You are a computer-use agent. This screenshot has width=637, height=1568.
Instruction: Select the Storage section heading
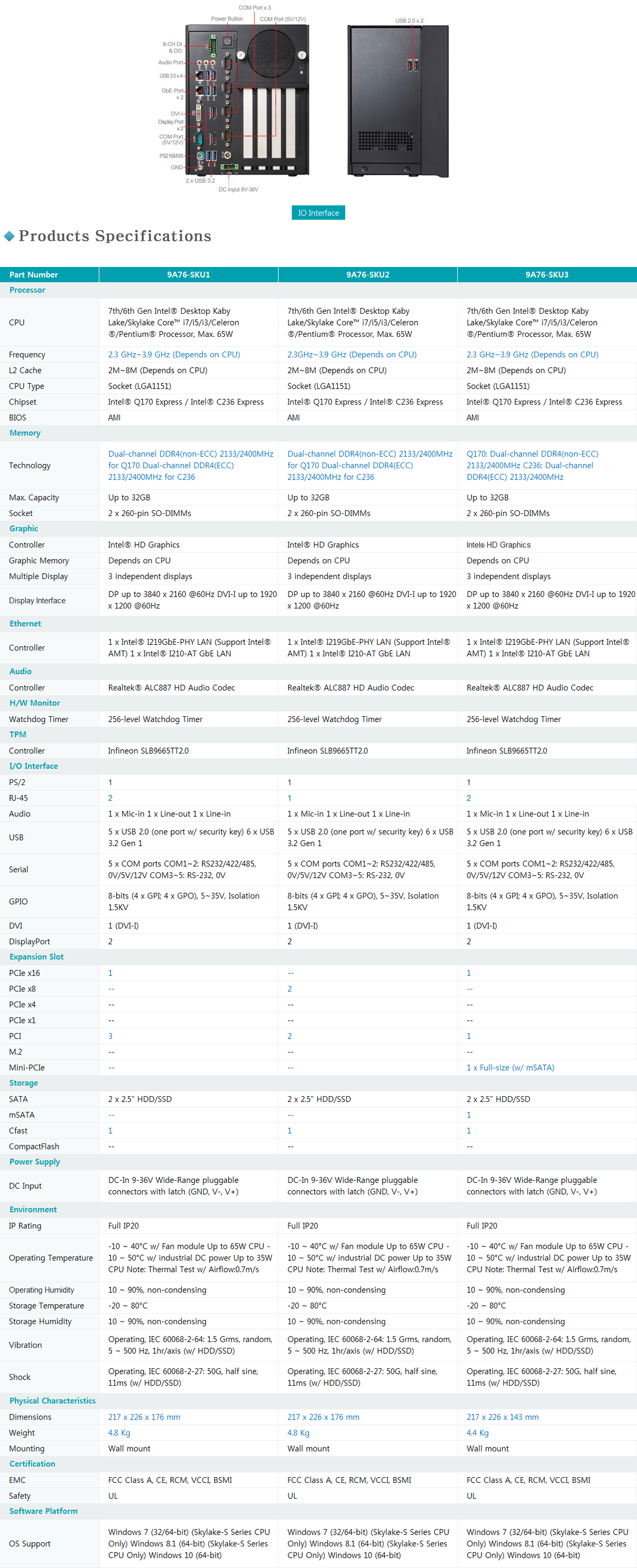tap(24, 1083)
